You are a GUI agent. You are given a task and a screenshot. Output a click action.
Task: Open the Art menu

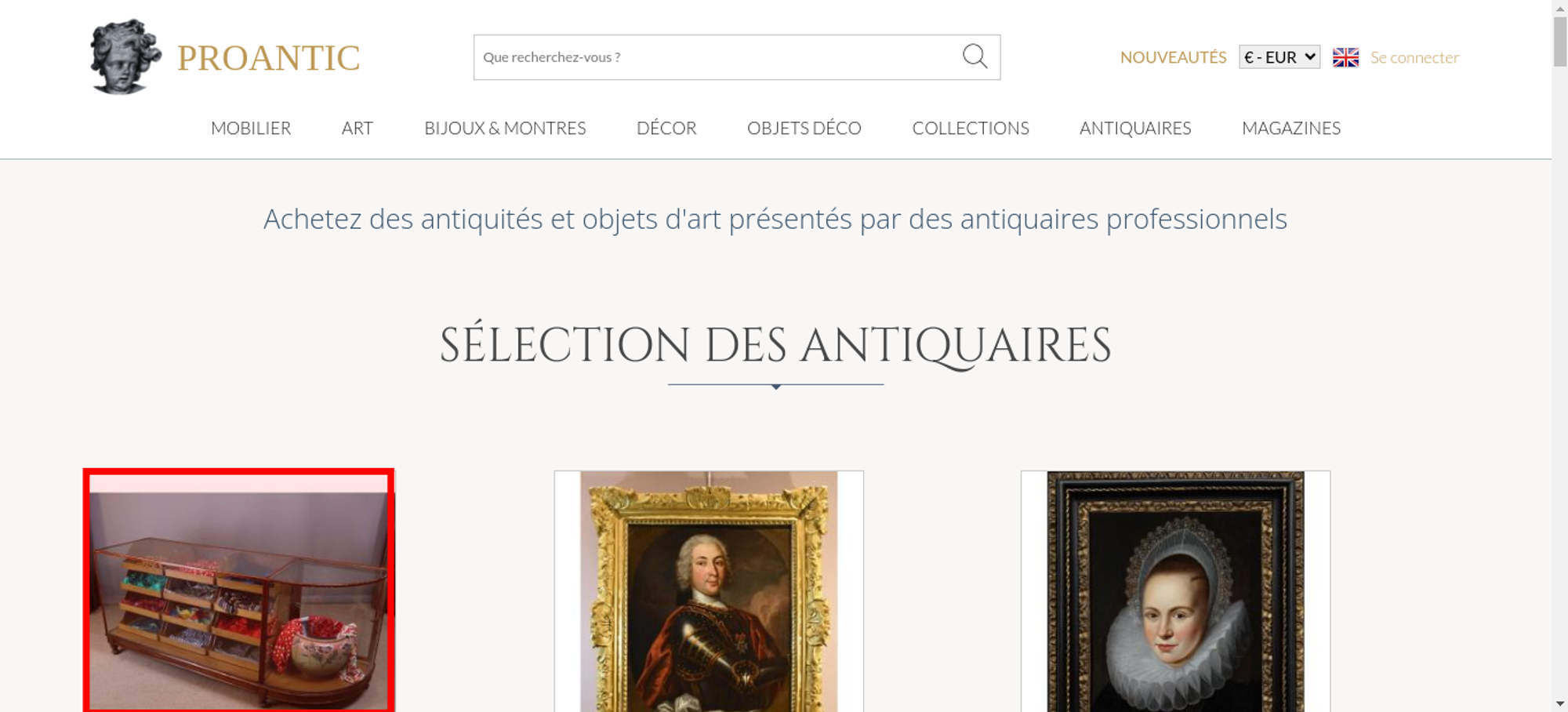click(358, 128)
